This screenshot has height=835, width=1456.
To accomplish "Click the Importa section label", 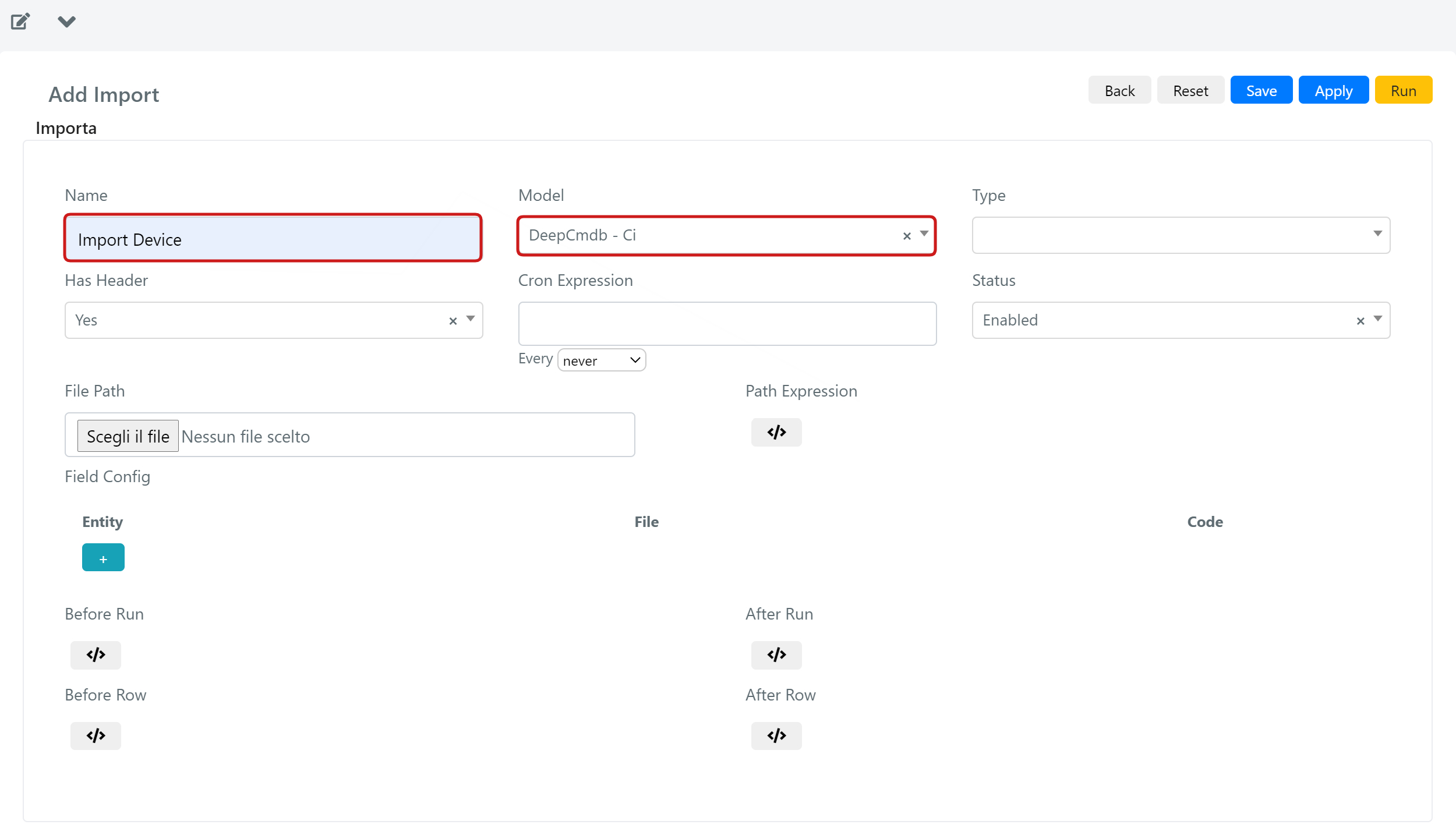I will pos(66,128).
